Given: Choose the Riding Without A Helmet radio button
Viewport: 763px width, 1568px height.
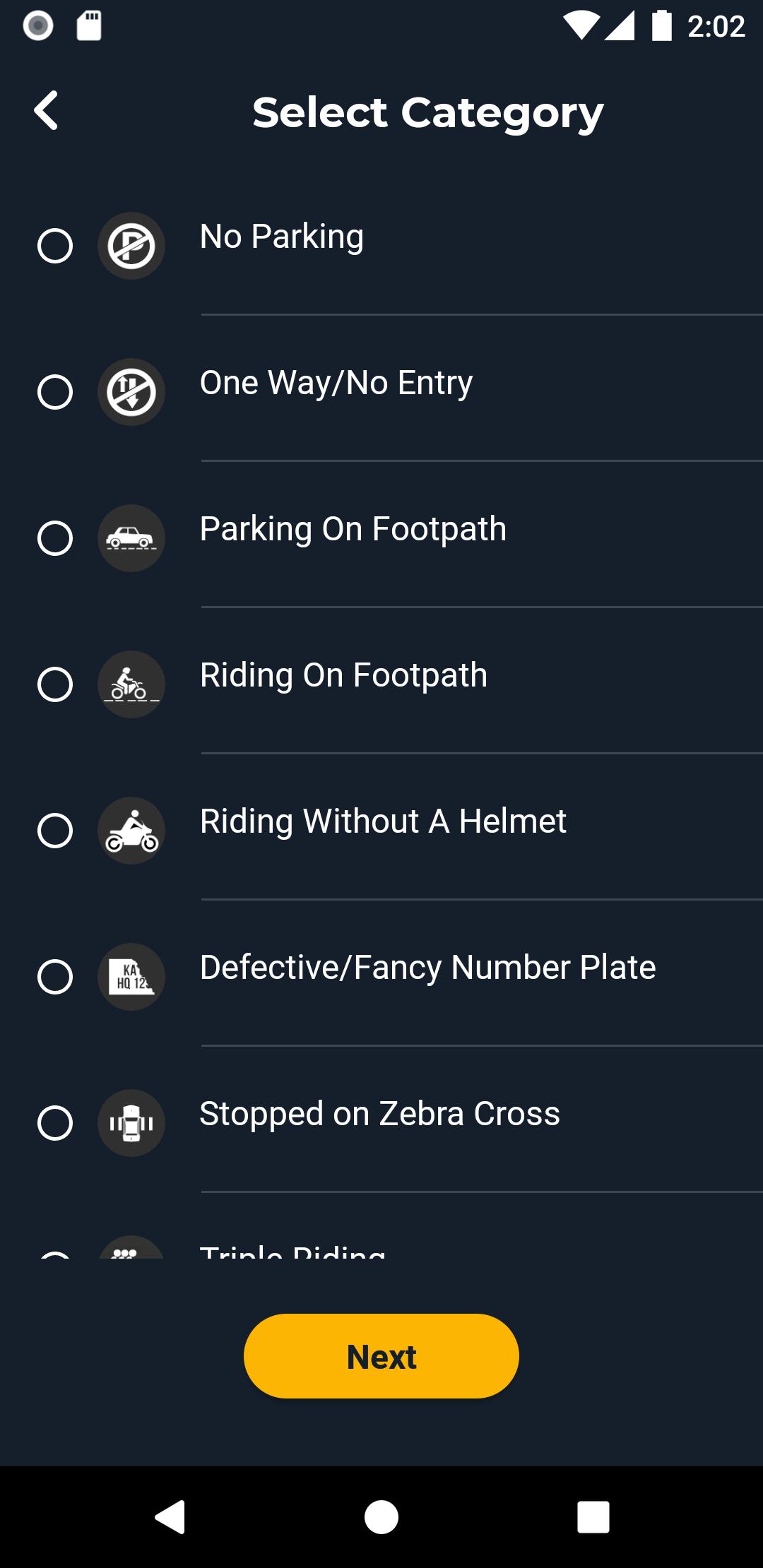Looking at the screenshot, I should (x=55, y=831).
